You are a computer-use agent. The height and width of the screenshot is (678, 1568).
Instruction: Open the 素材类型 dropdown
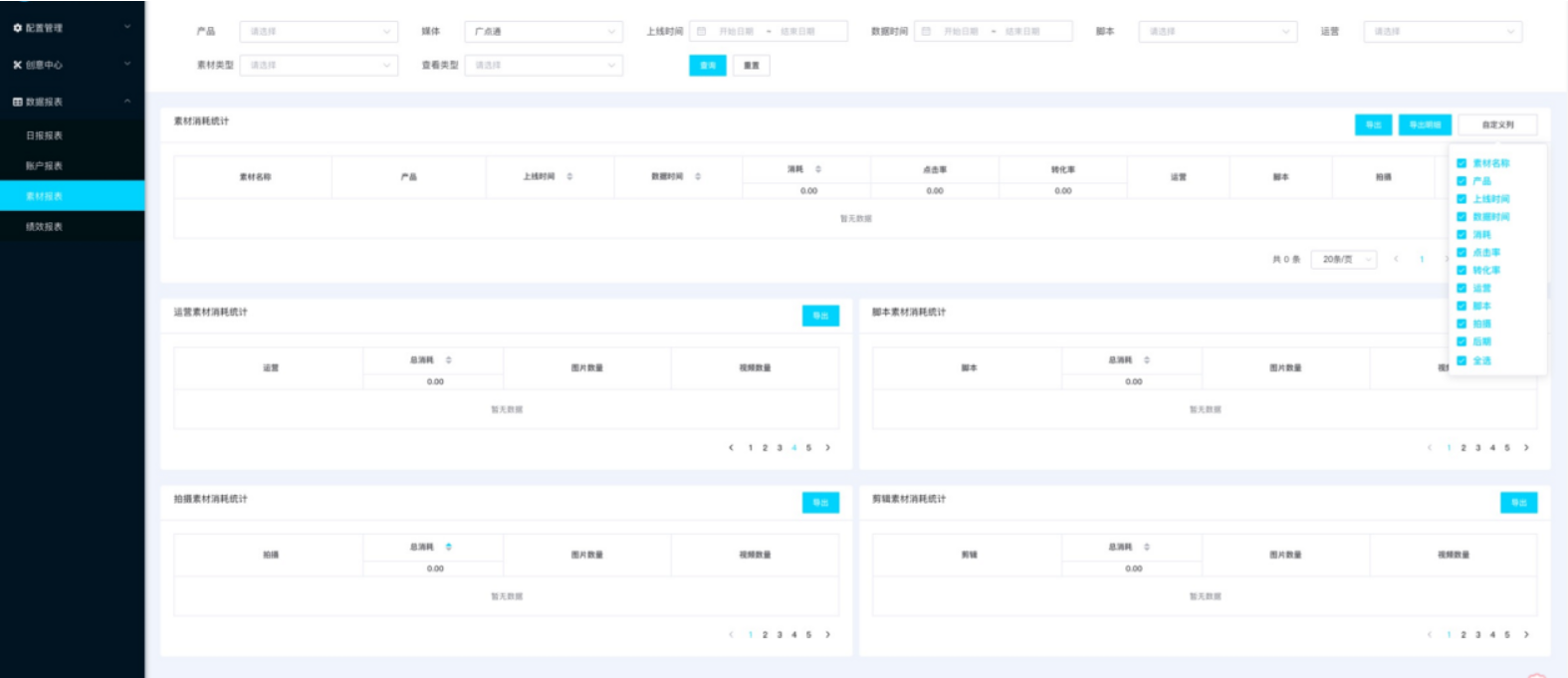(319, 66)
